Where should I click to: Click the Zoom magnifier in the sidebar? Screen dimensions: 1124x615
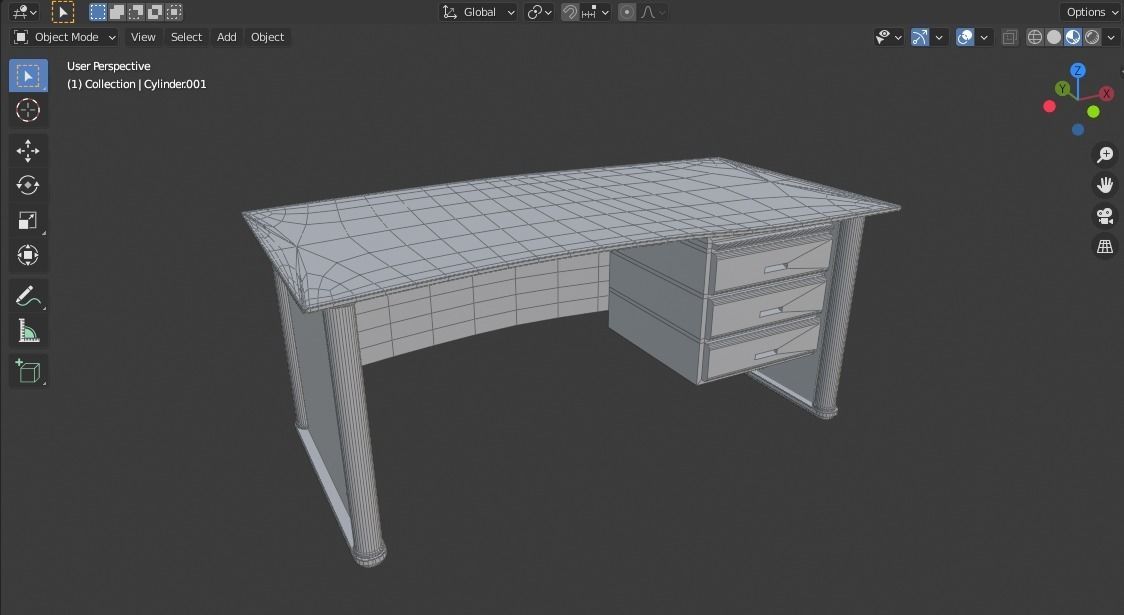tap(1104, 154)
